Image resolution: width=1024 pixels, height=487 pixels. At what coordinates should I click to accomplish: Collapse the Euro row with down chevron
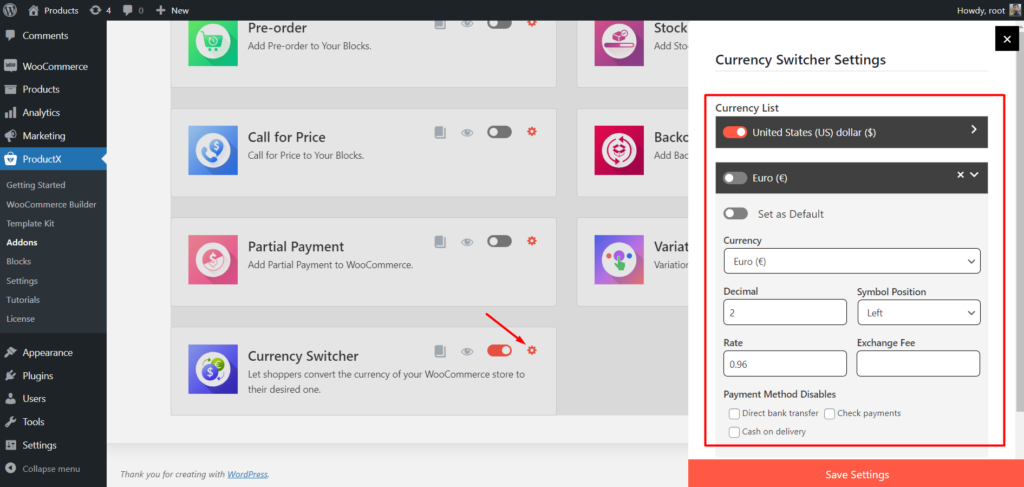[974, 175]
